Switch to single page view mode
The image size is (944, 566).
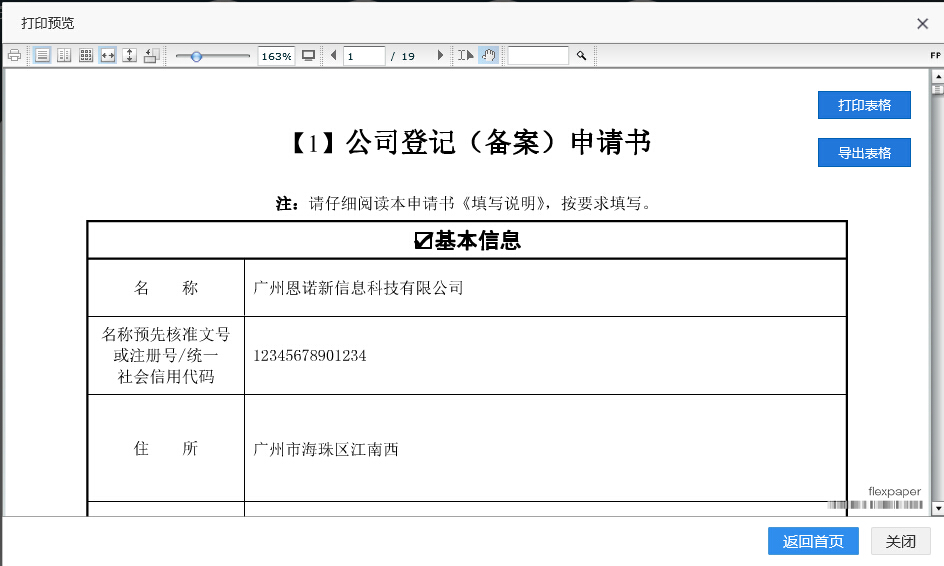(42, 55)
